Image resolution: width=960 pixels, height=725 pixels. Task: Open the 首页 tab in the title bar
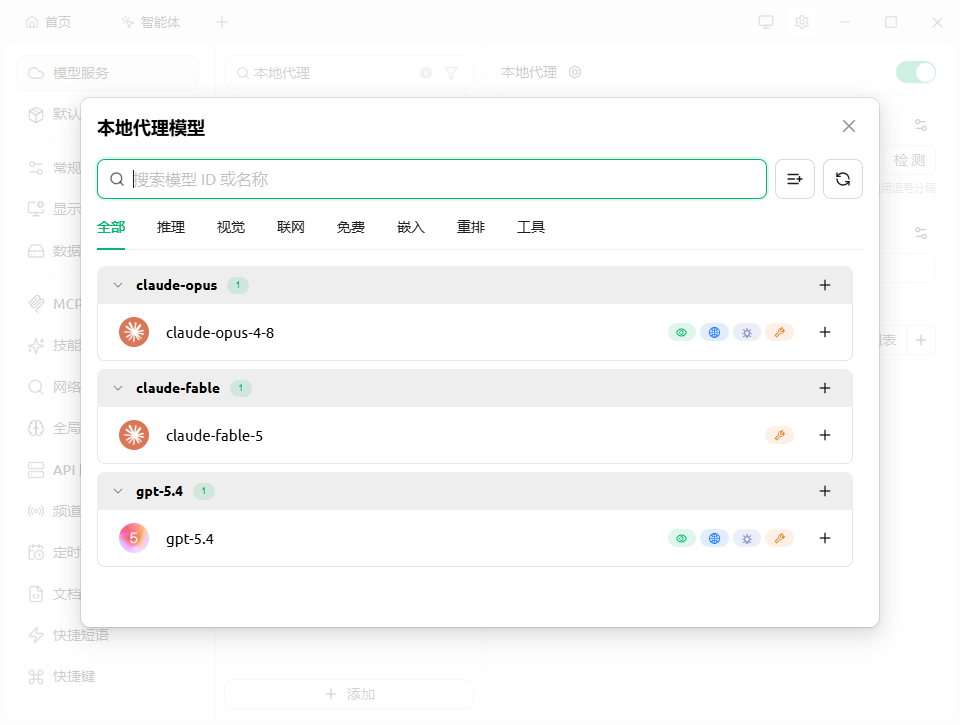[x=48, y=22]
